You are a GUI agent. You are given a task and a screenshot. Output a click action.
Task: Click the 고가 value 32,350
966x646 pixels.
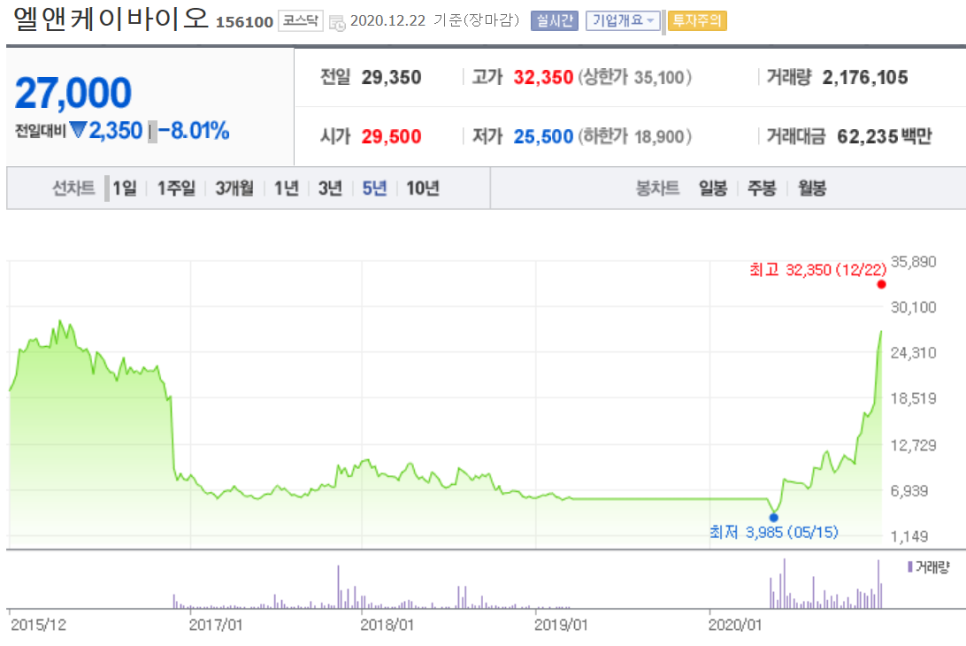[543, 78]
